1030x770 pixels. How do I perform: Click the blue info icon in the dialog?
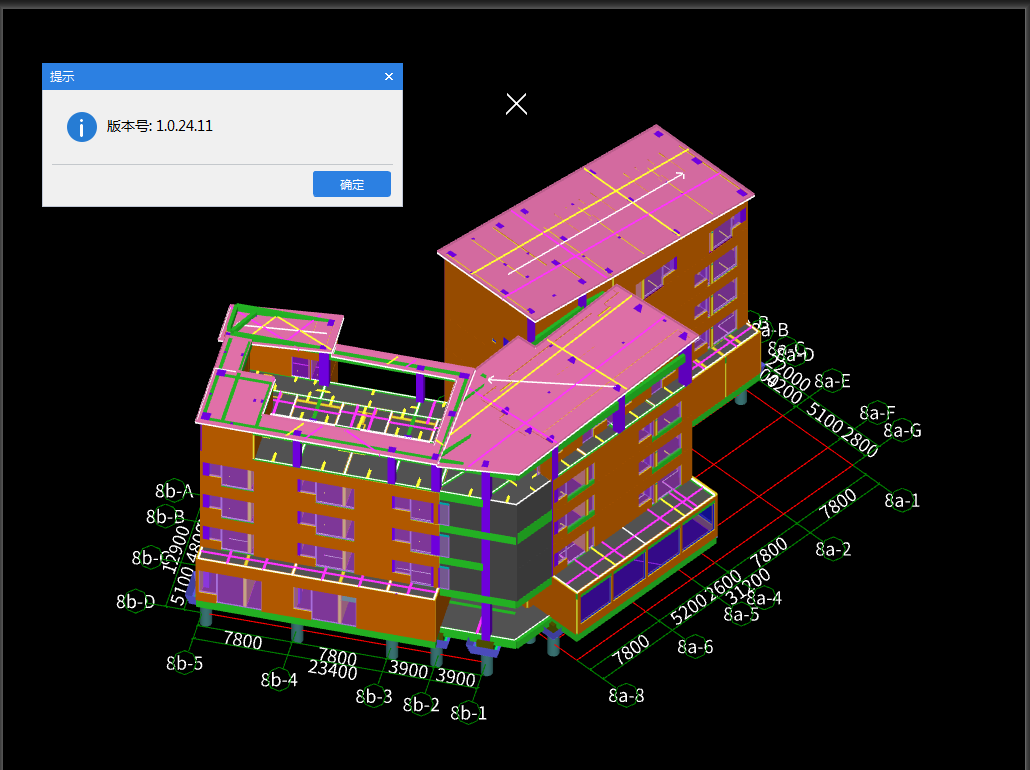pos(81,127)
